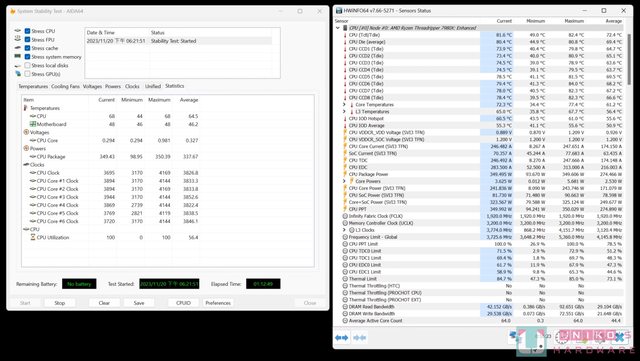Expand the Core Temperatures sensor group
Viewport: 640px width, 361px height.
pyautogui.click(x=344, y=105)
